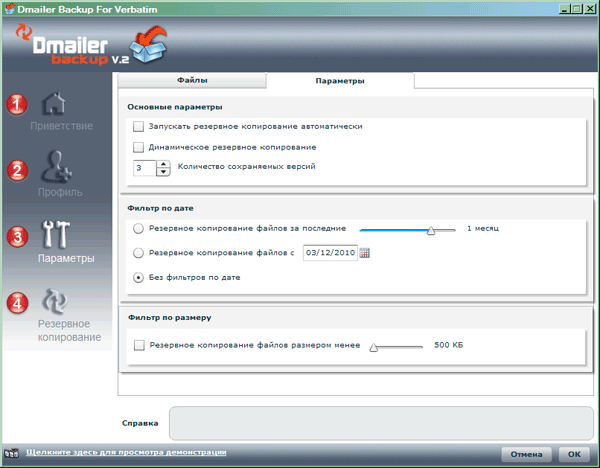Open the calendar picker icon
Viewport: 600px width, 468px height.
tap(365, 253)
